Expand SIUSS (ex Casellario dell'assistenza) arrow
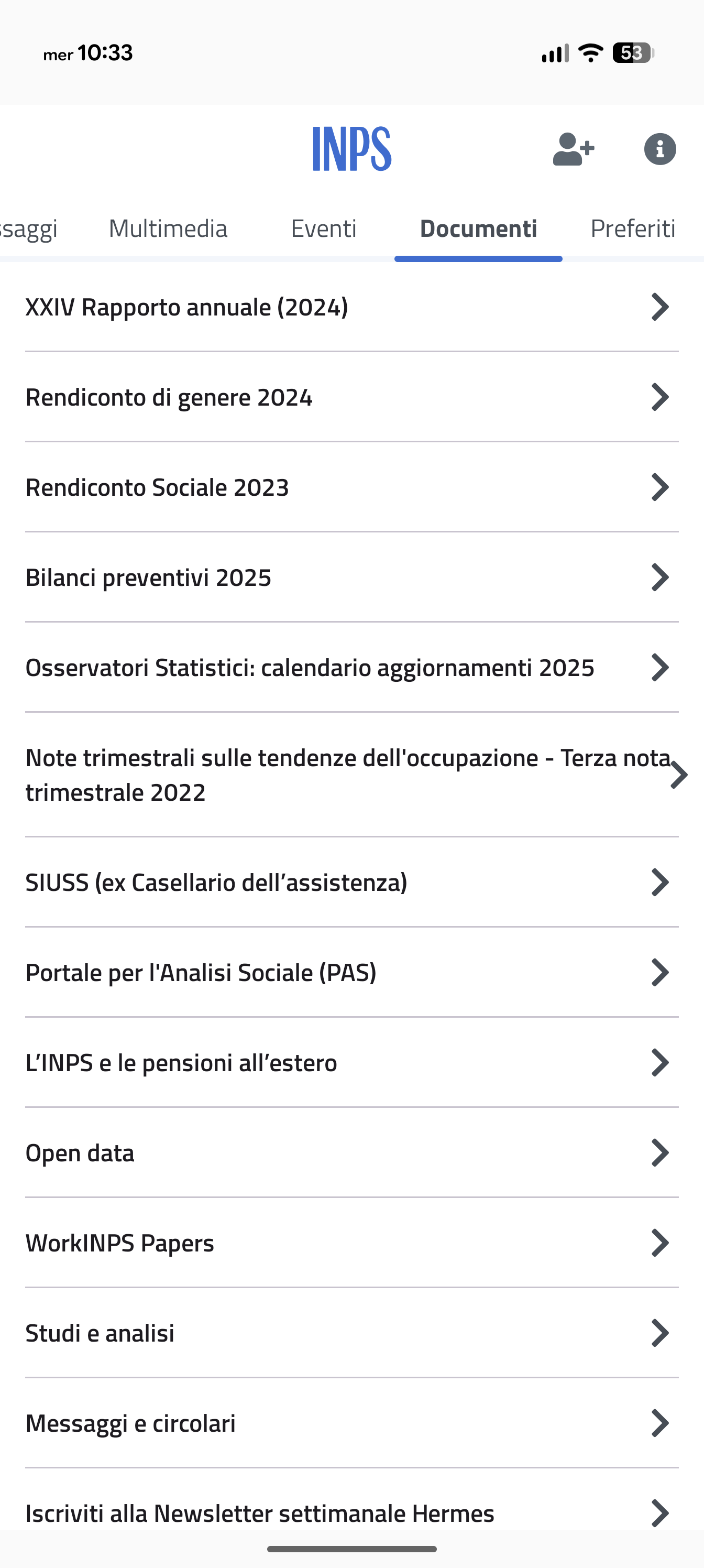Viewport: 704px width, 1568px height. [x=659, y=883]
